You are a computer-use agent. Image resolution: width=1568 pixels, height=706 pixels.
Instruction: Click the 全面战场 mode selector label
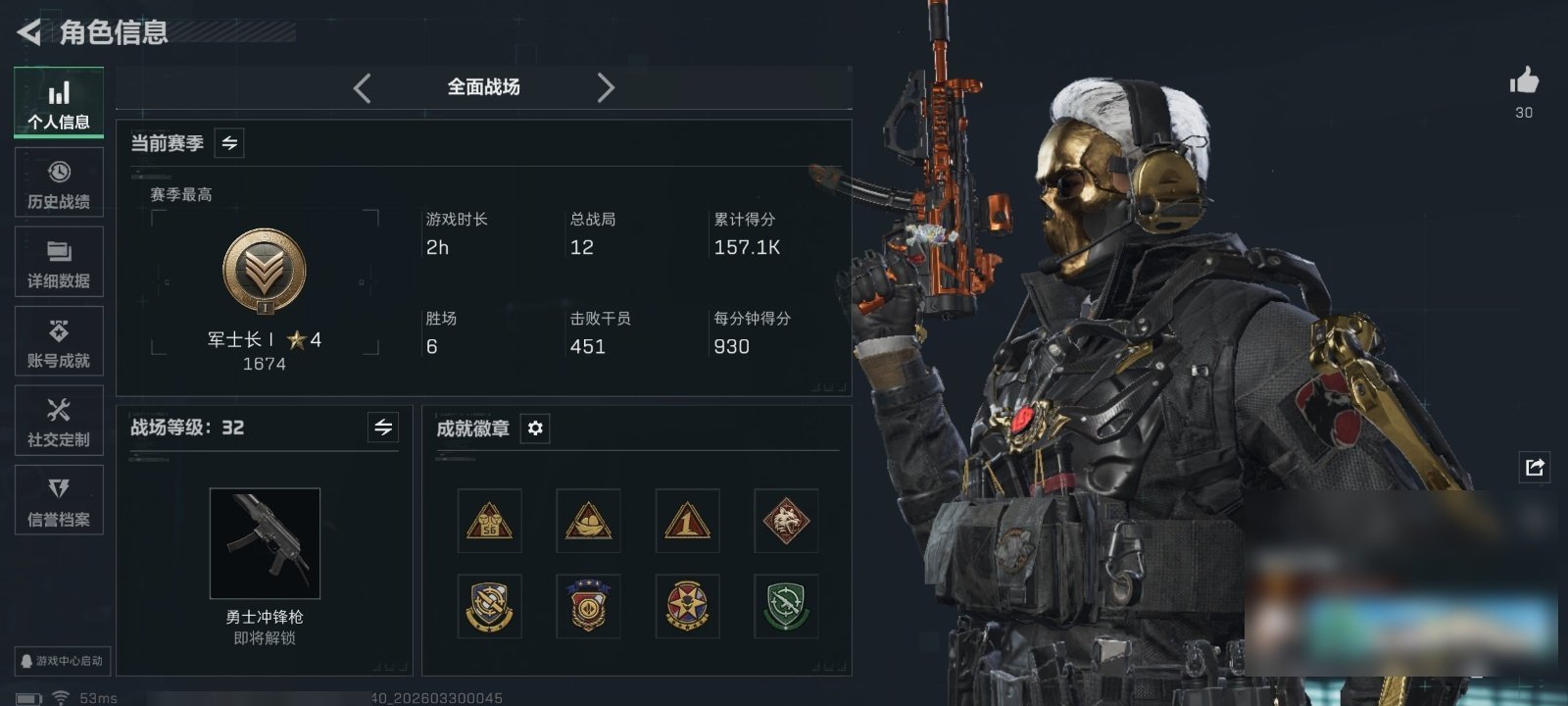[483, 87]
